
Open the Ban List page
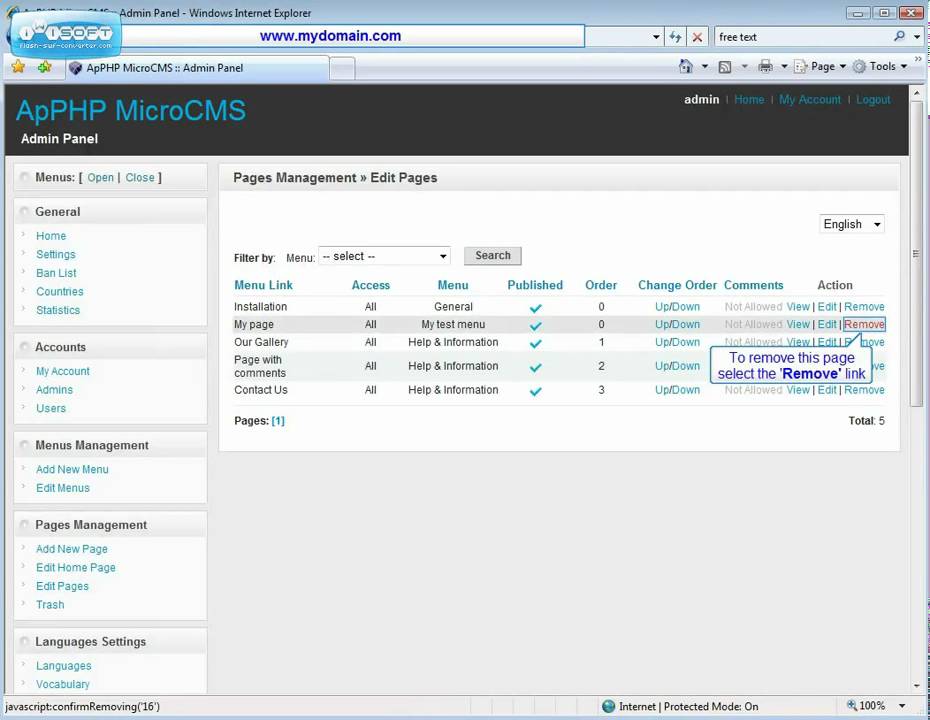coord(56,273)
